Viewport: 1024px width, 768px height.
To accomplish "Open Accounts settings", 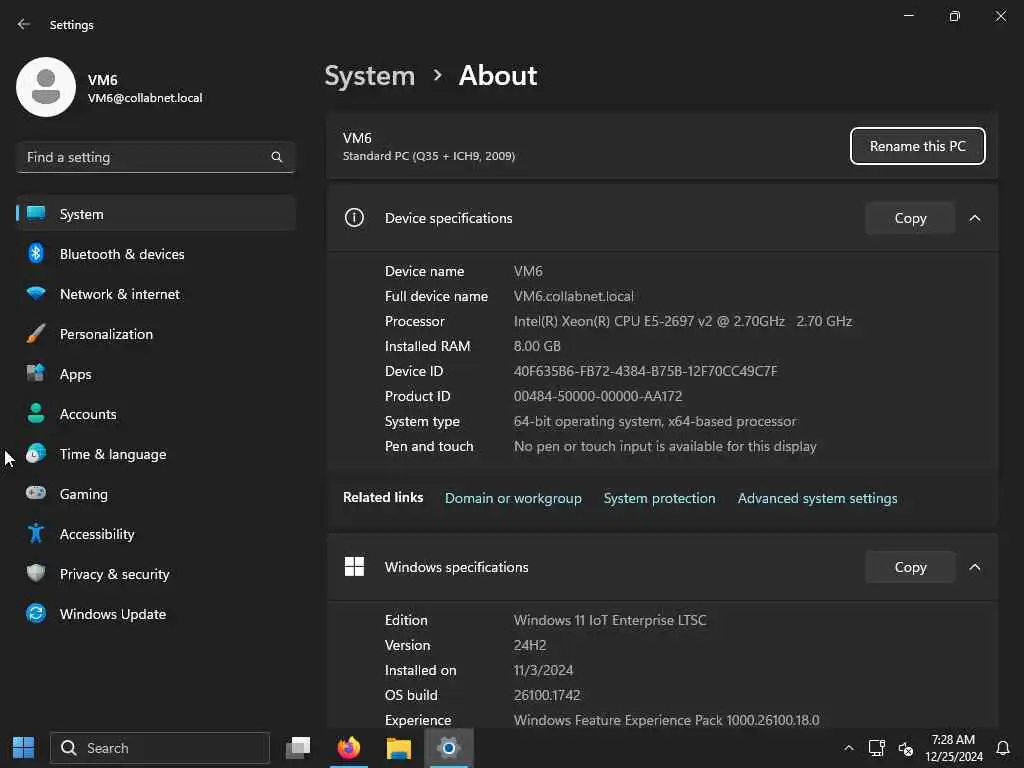I will pyautogui.click(x=156, y=413).
